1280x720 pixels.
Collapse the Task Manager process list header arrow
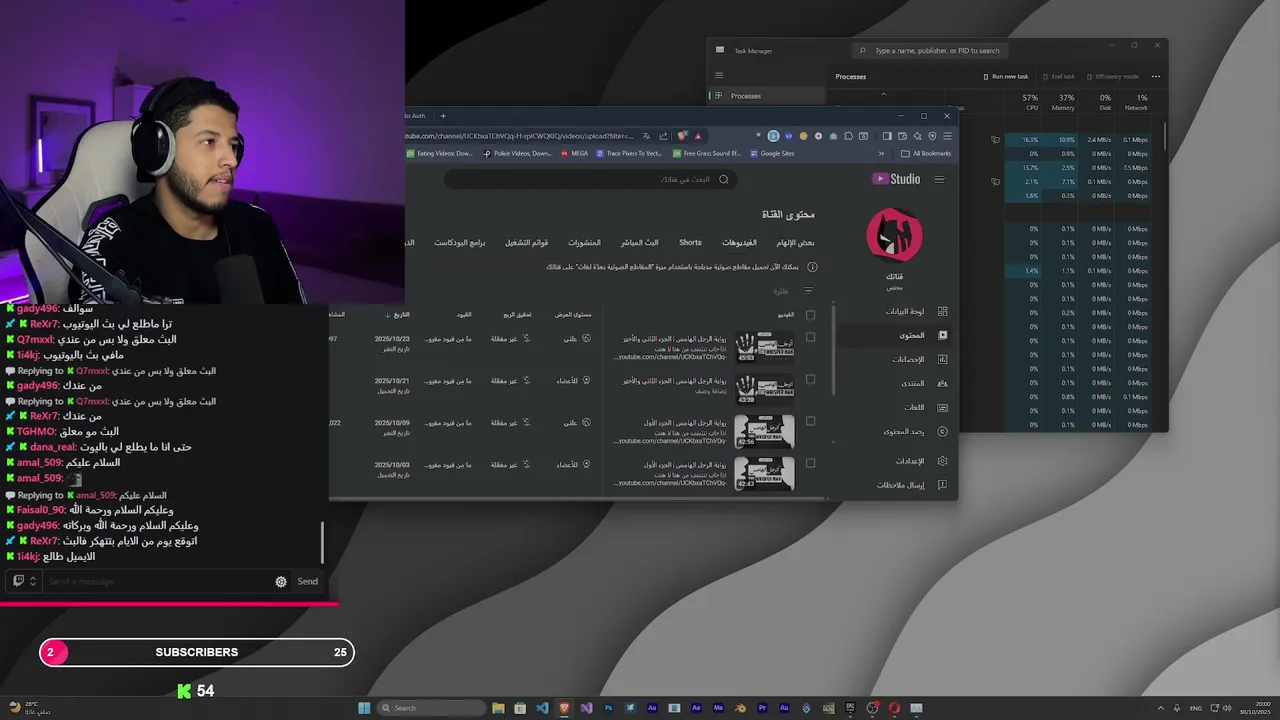click(883, 94)
